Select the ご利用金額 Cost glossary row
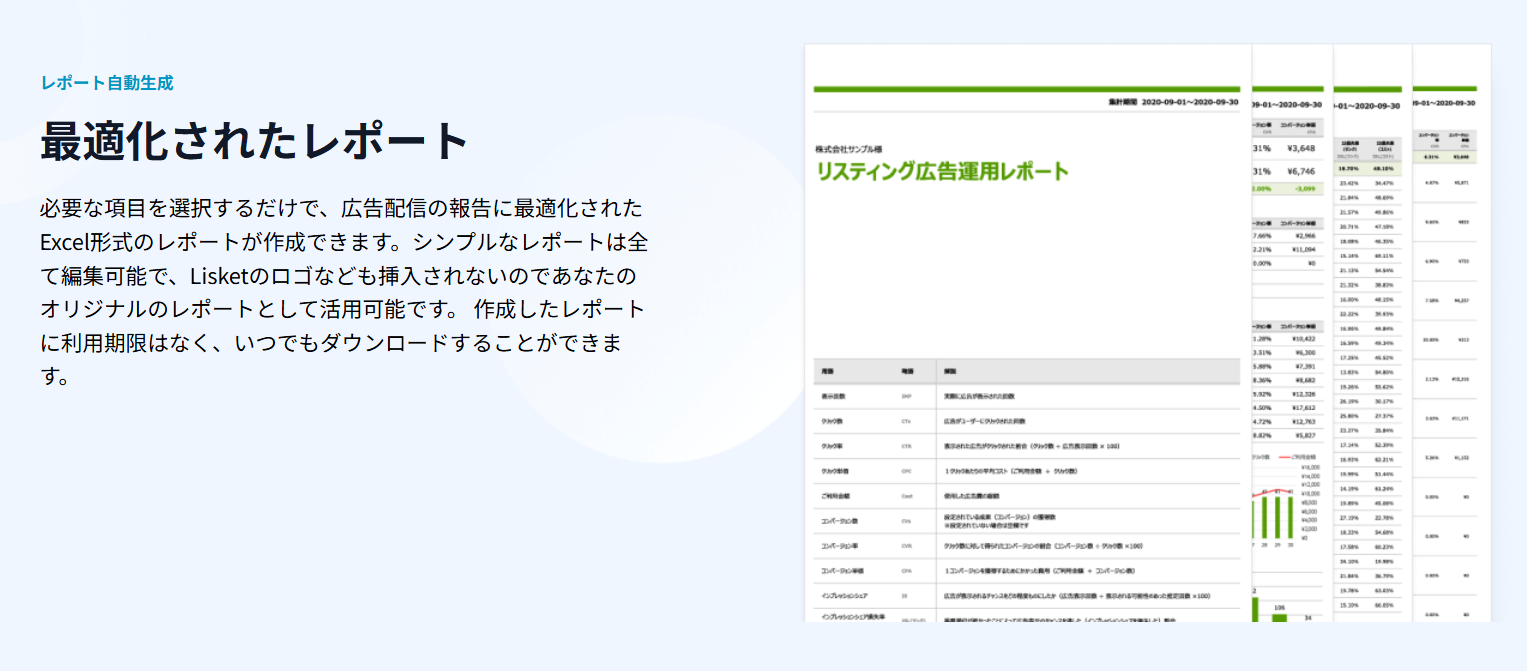 coord(1027,496)
